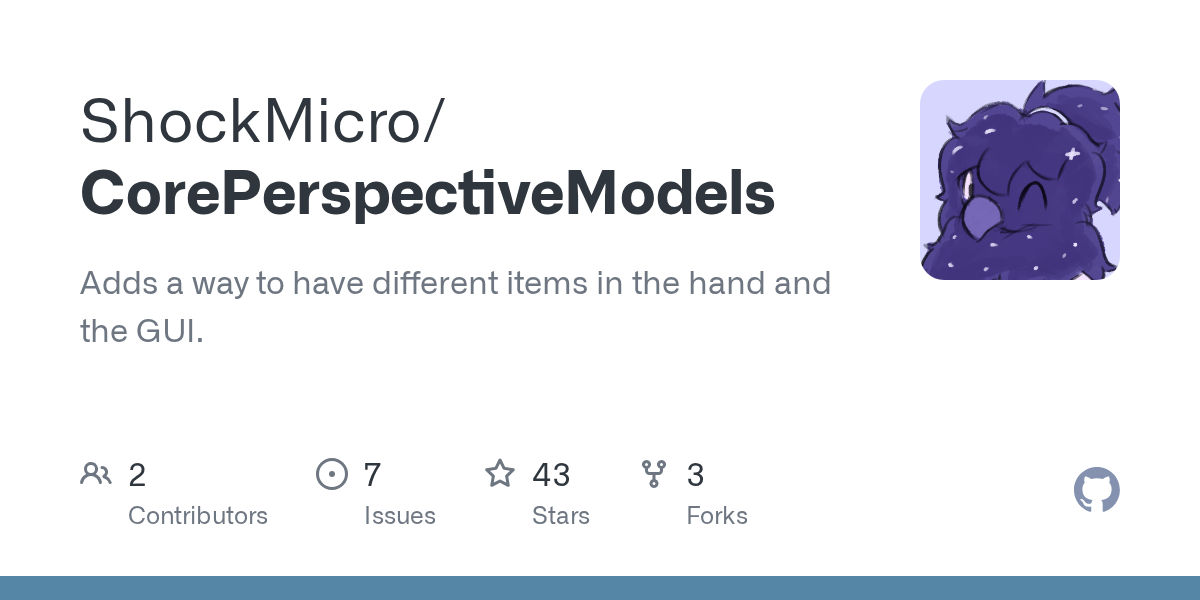
Task: Click the Issues label
Action: coord(400,516)
